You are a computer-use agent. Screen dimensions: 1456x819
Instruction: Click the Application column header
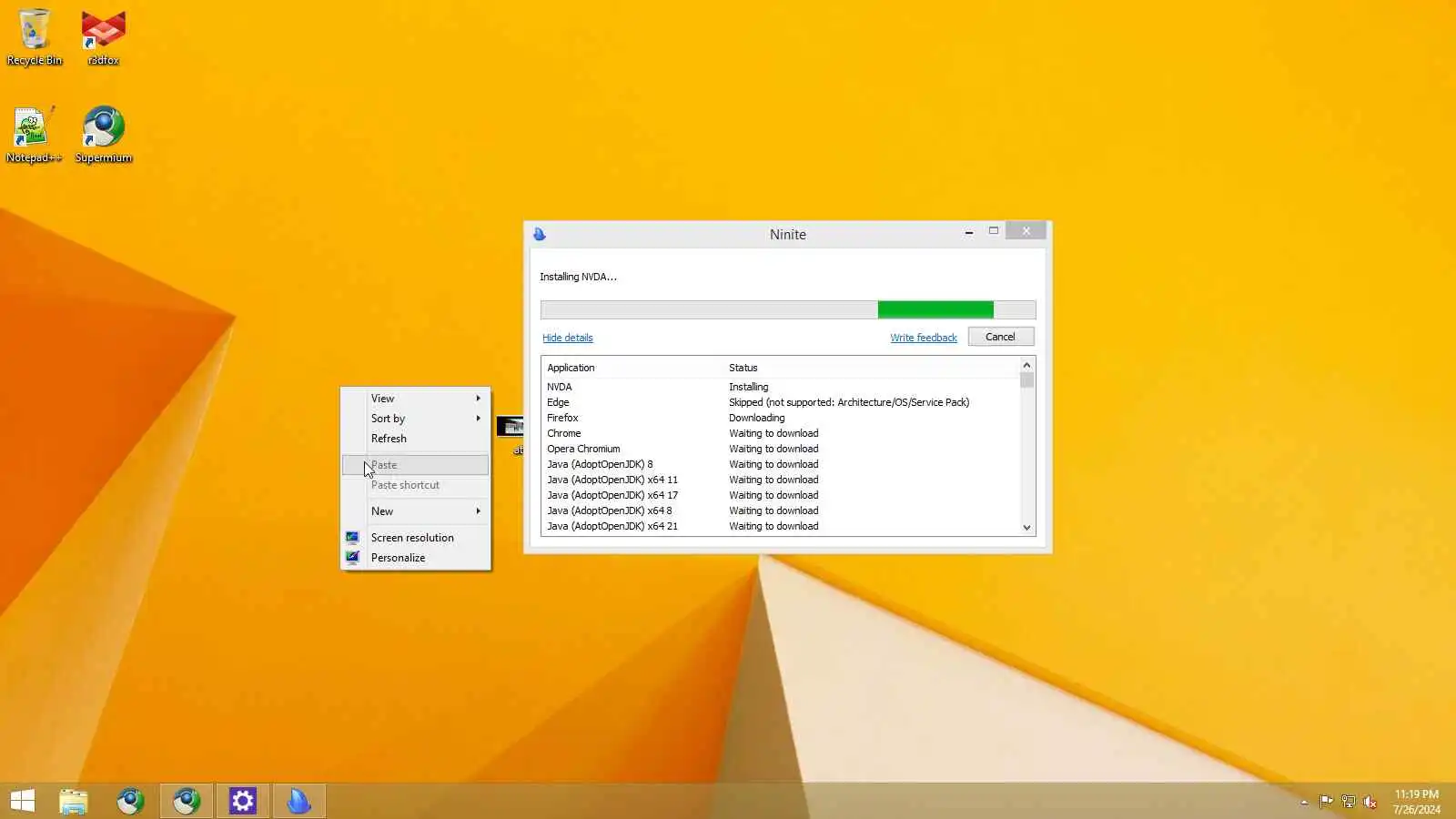632,368
